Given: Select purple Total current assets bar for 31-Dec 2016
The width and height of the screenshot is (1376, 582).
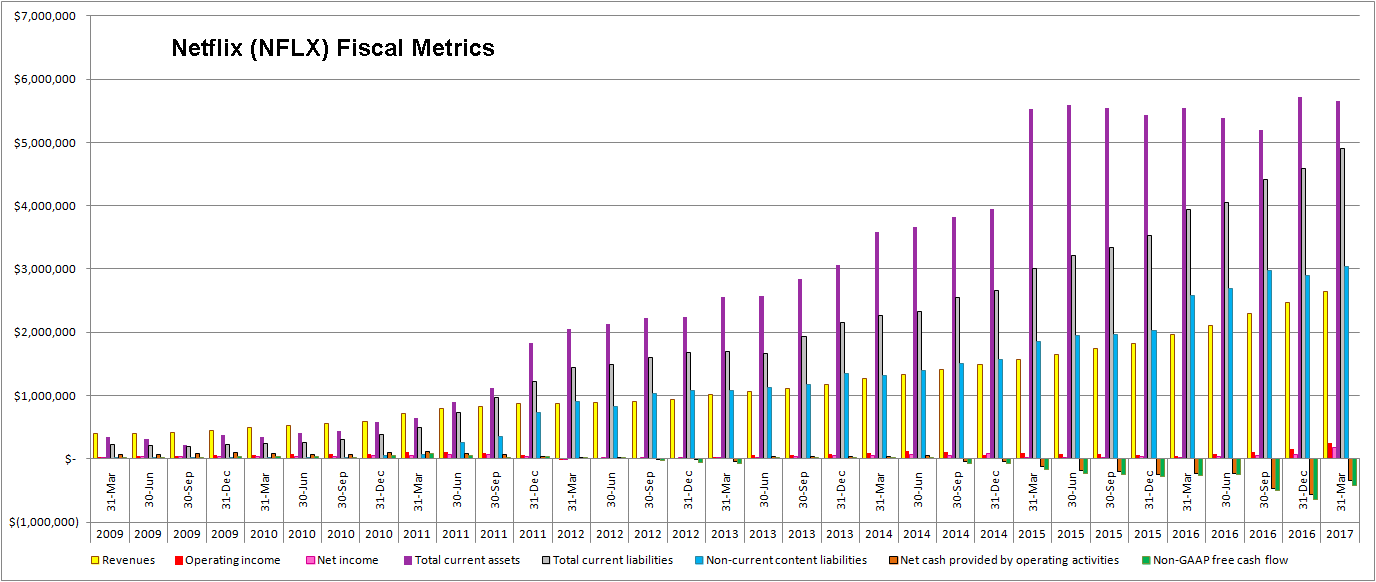Looking at the screenshot, I should [x=1299, y=278].
